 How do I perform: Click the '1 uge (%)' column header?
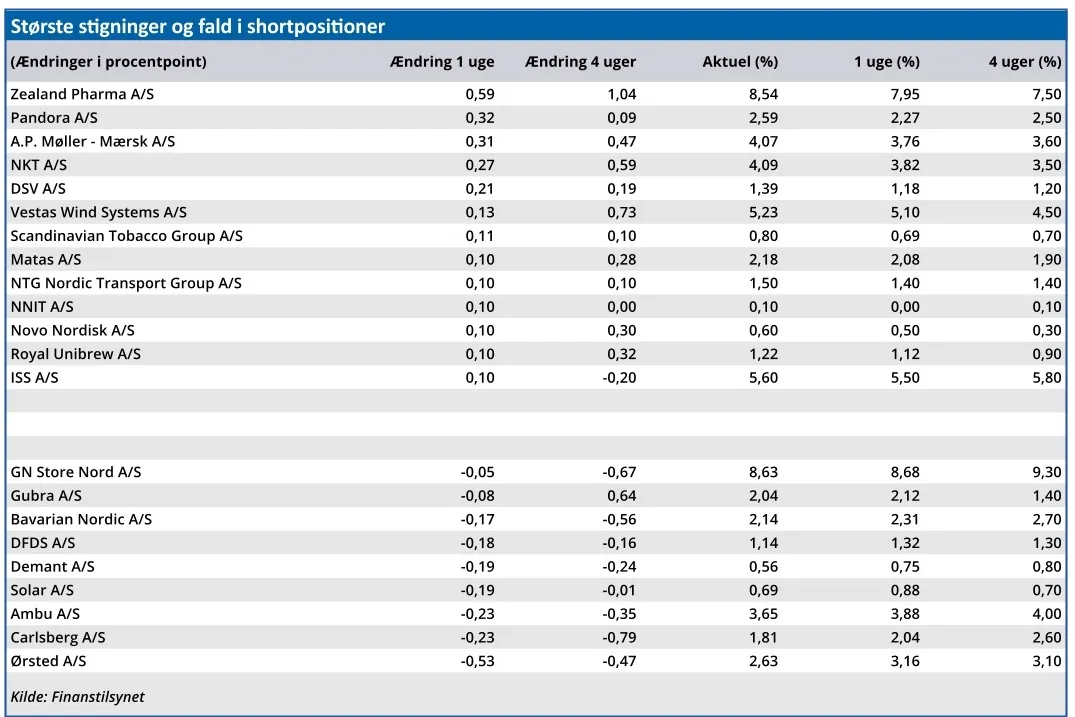click(886, 62)
